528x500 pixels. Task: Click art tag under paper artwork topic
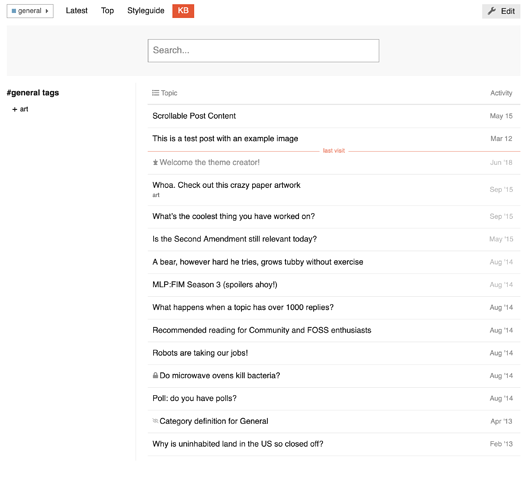[156, 195]
